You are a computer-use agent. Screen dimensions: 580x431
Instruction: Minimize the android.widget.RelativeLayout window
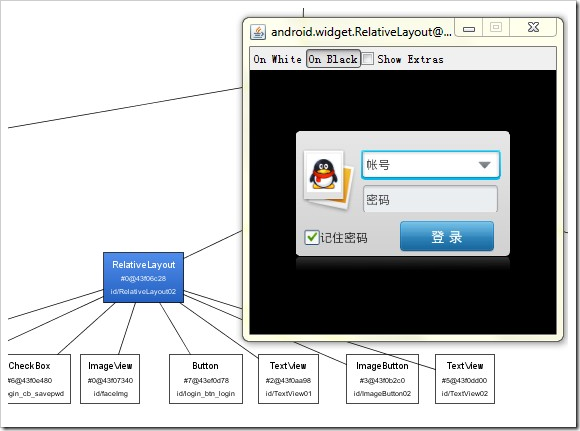click(469, 28)
